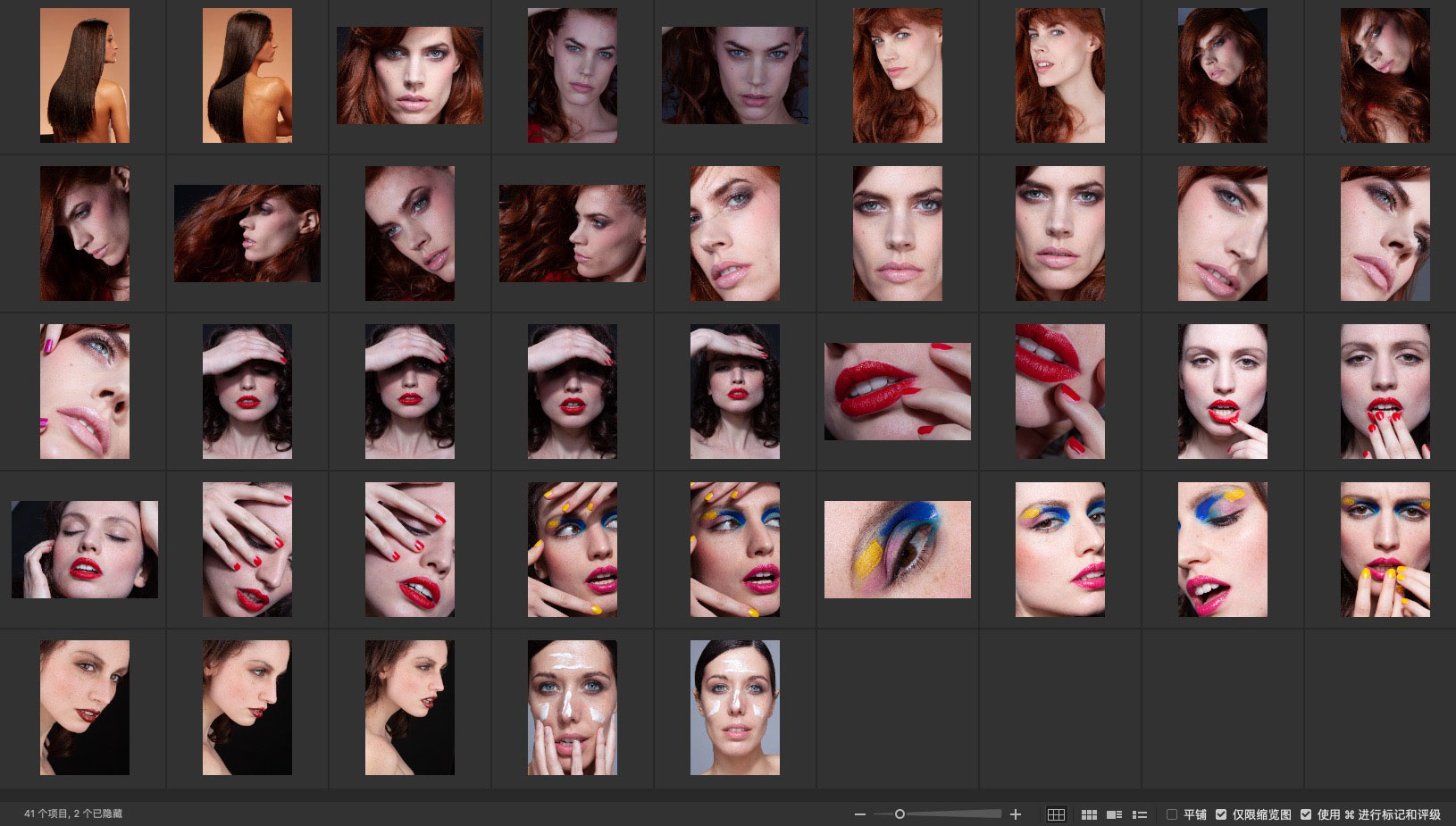
Task: Open the colorful eye makeup closeup thumbnail
Action: [x=897, y=549]
